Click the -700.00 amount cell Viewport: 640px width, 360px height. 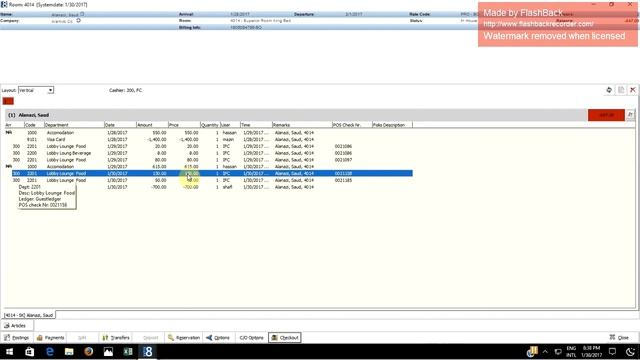point(159,187)
